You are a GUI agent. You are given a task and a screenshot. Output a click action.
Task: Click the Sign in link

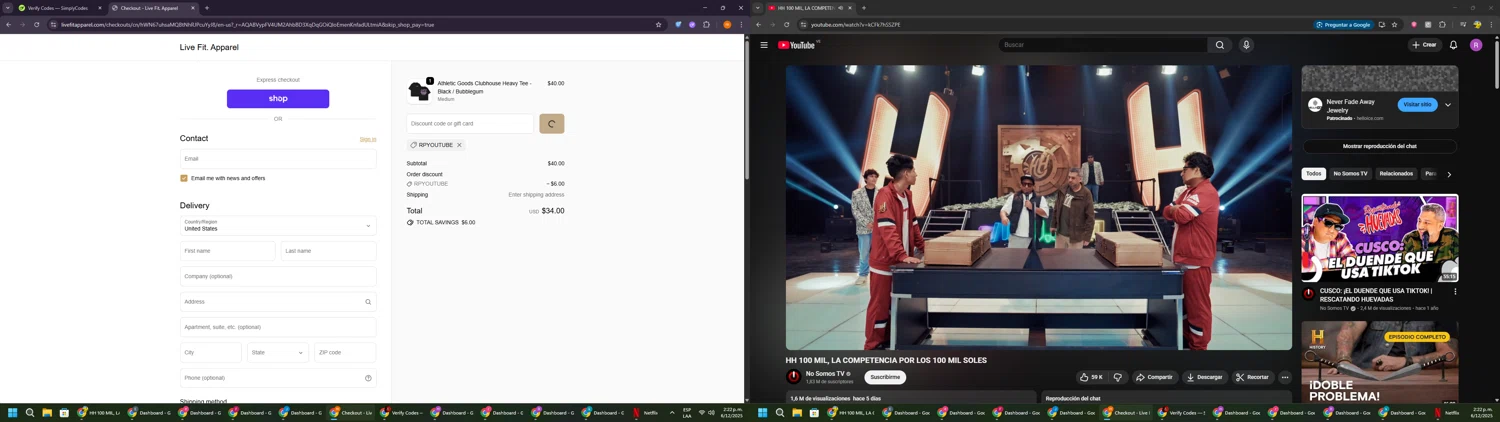pyautogui.click(x=368, y=139)
